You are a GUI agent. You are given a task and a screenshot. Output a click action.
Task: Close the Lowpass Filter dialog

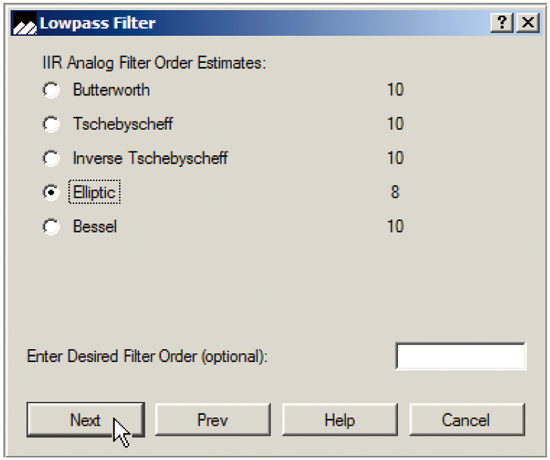[528, 22]
